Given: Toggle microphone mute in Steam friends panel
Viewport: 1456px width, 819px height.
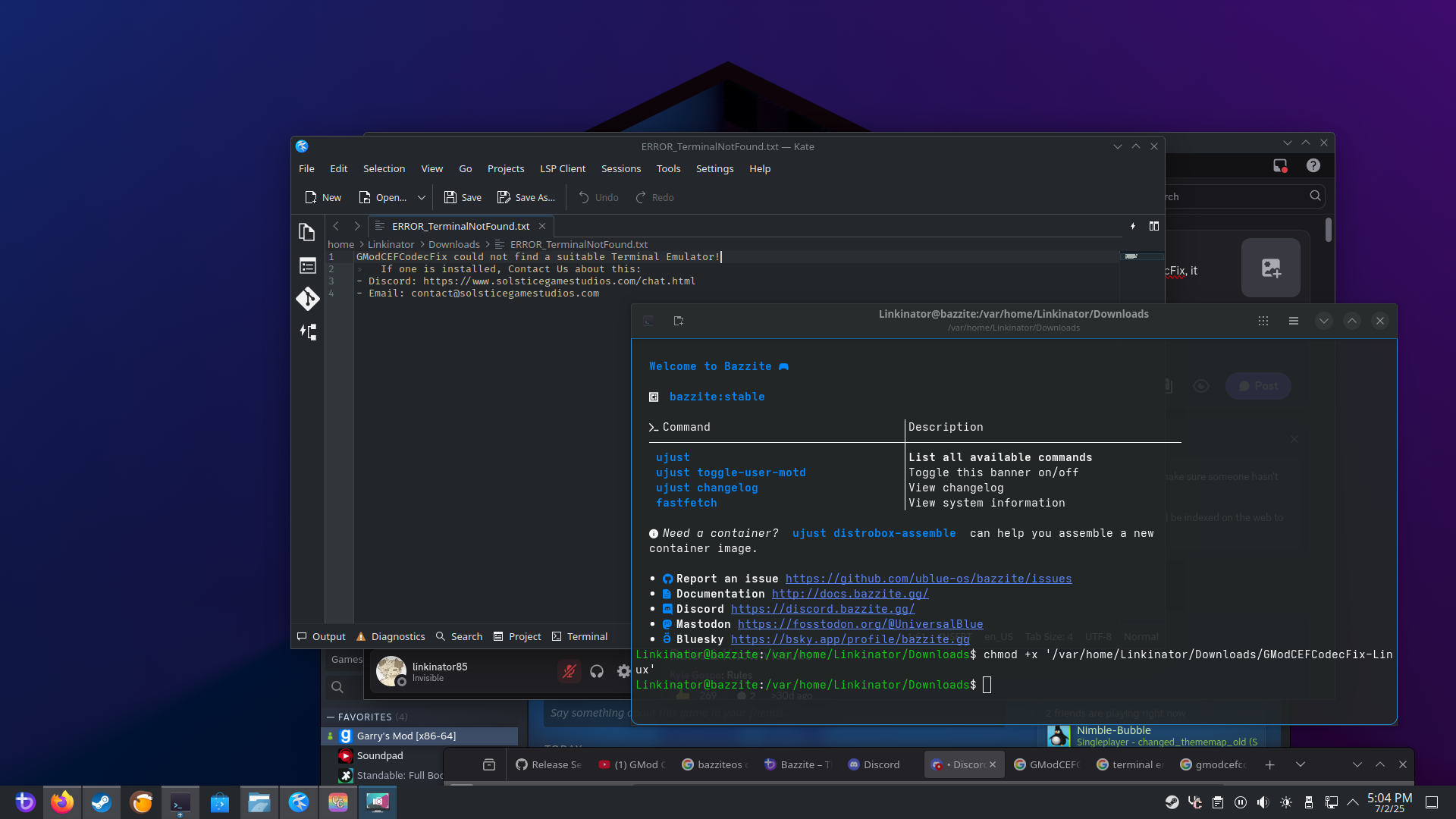Looking at the screenshot, I should [569, 671].
